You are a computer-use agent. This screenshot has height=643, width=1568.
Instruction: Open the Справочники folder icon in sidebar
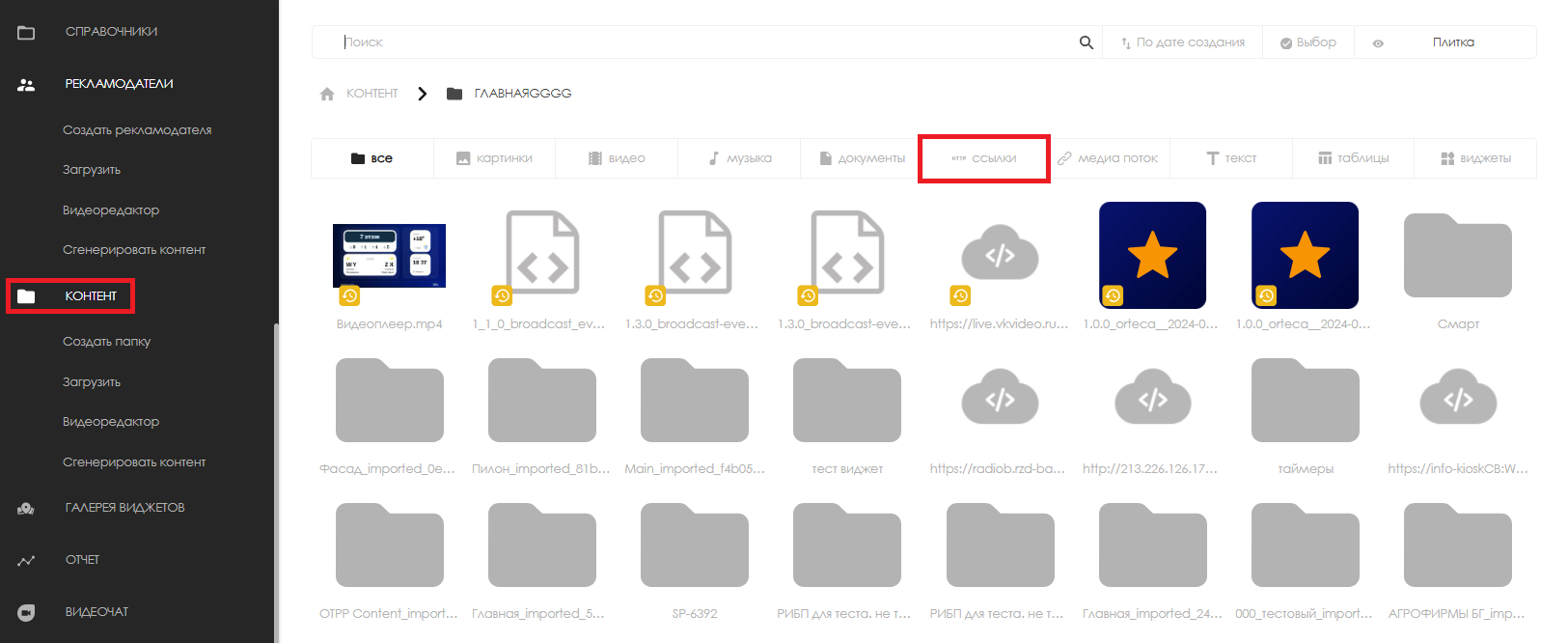point(26,33)
